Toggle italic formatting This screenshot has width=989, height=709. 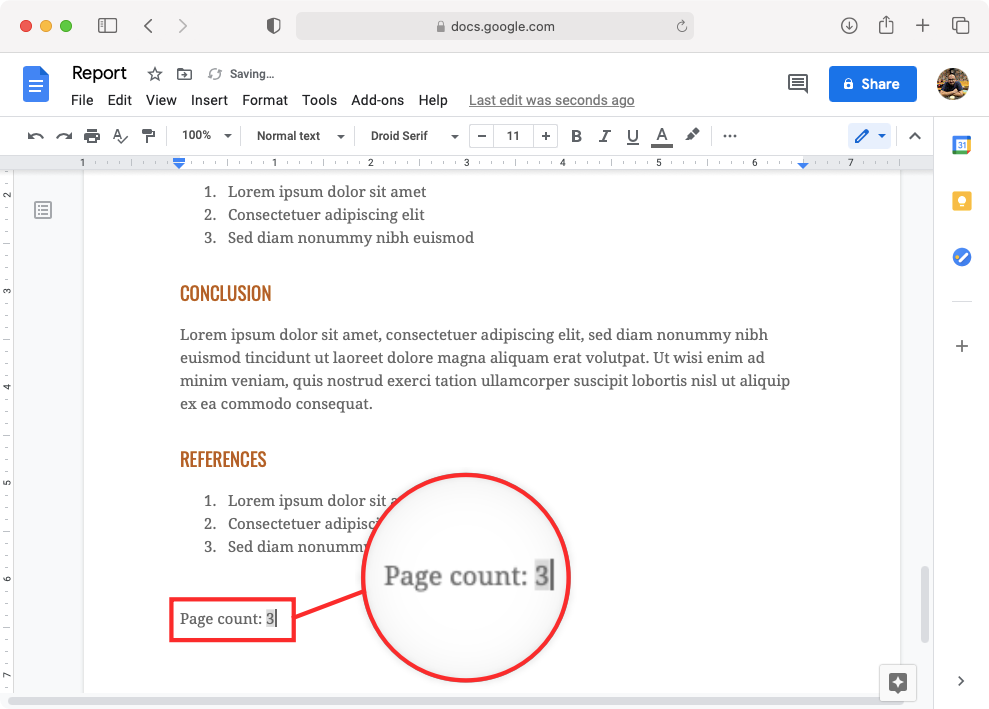pyautogui.click(x=604, y=135)
